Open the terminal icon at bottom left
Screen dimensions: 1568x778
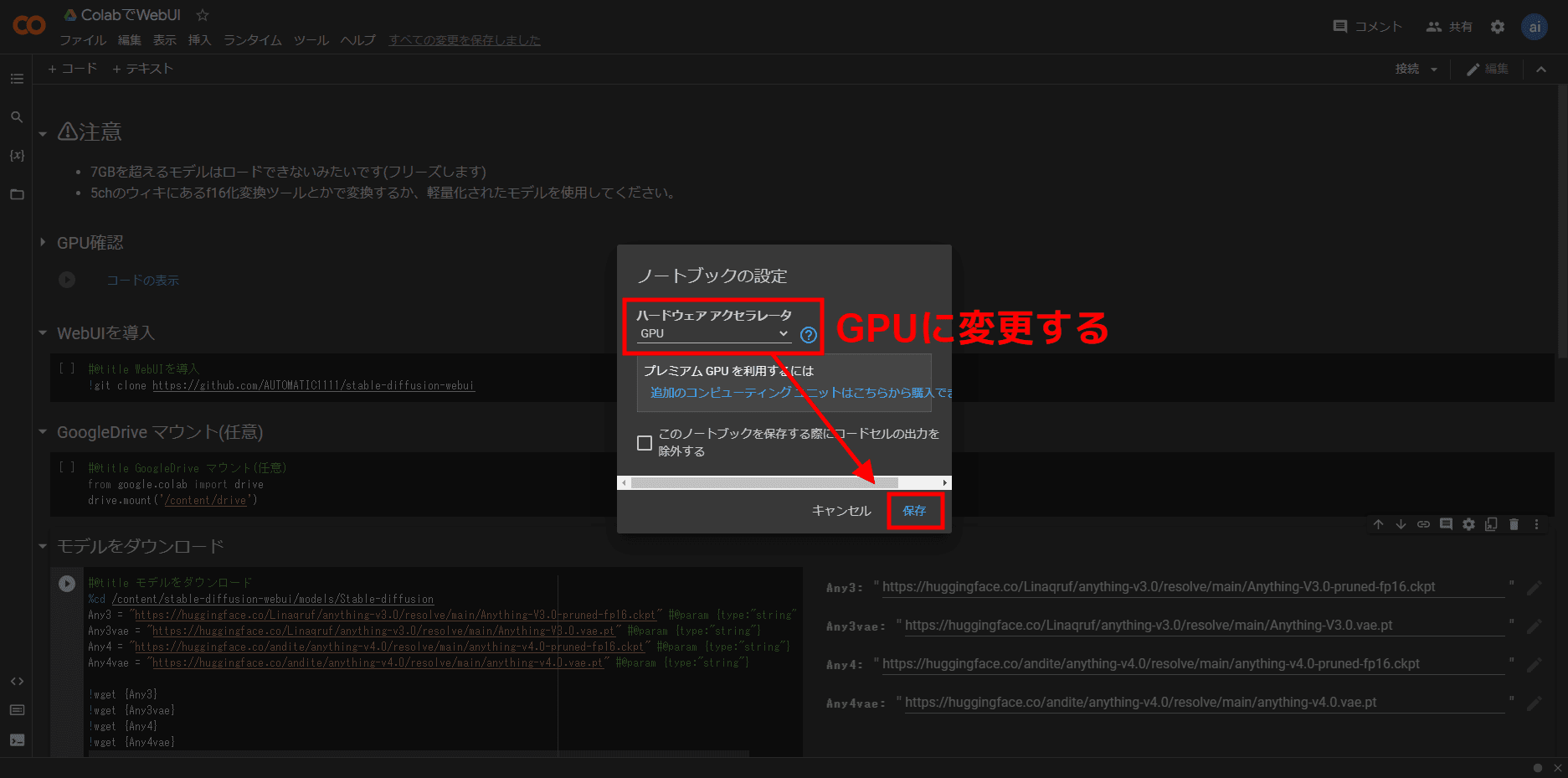(x=17, y=740)
